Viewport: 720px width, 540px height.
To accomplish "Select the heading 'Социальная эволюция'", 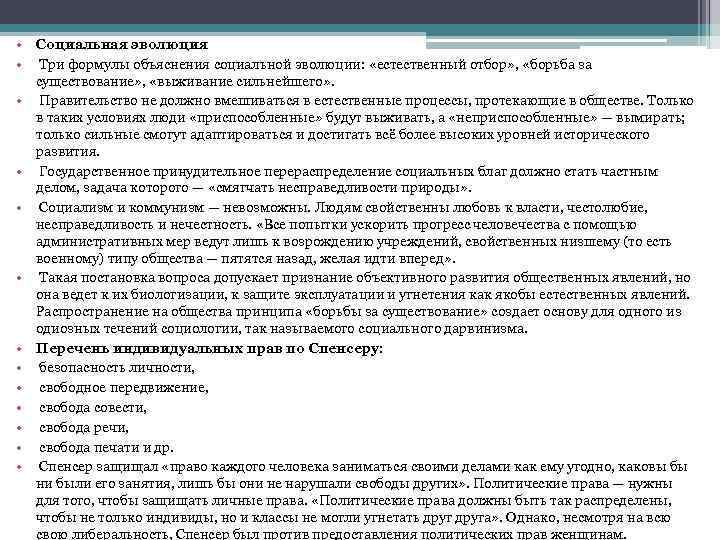I will [x=122, y=45].
